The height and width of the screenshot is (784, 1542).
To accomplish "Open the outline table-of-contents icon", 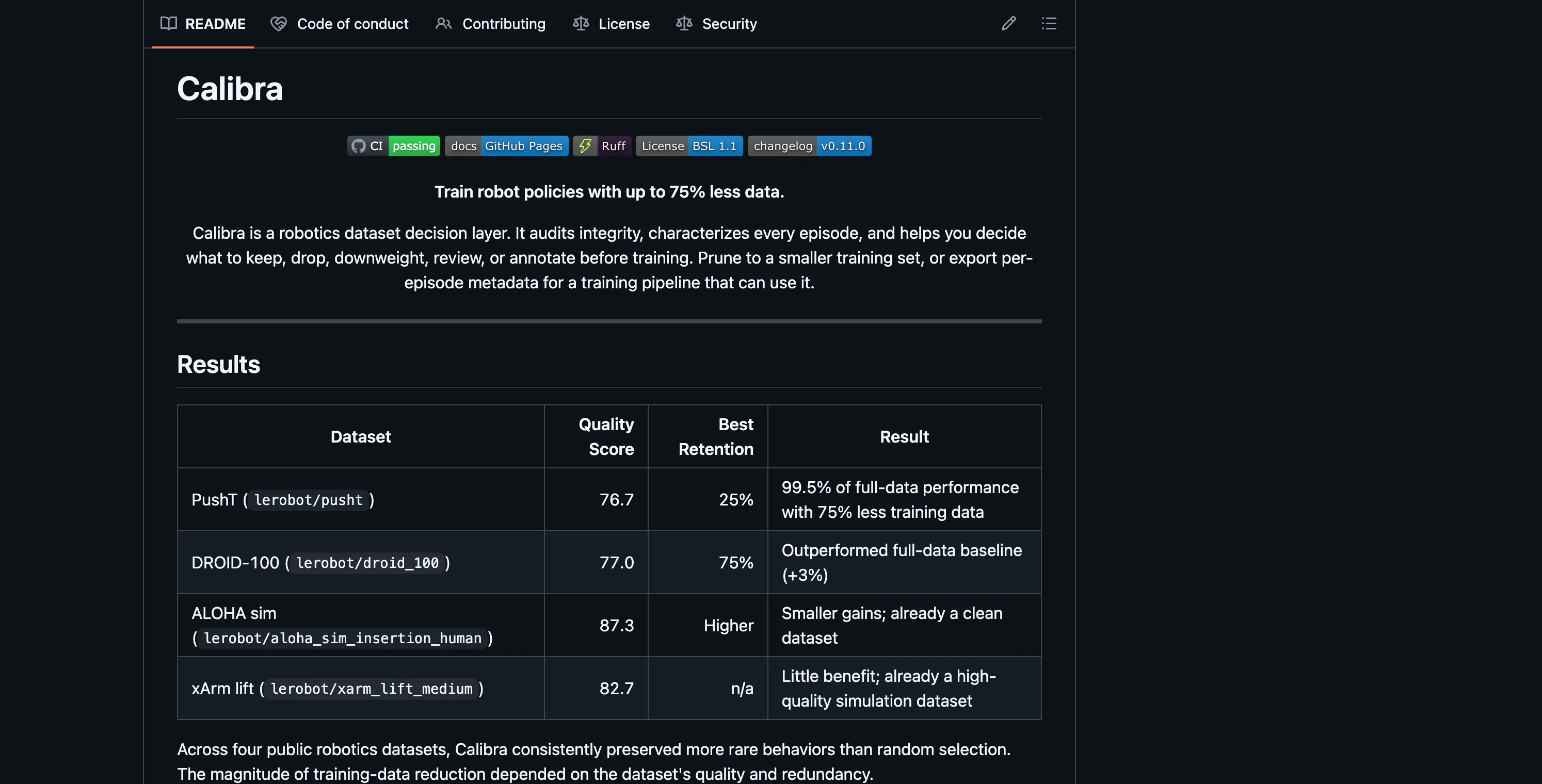I will point(1049,23).
